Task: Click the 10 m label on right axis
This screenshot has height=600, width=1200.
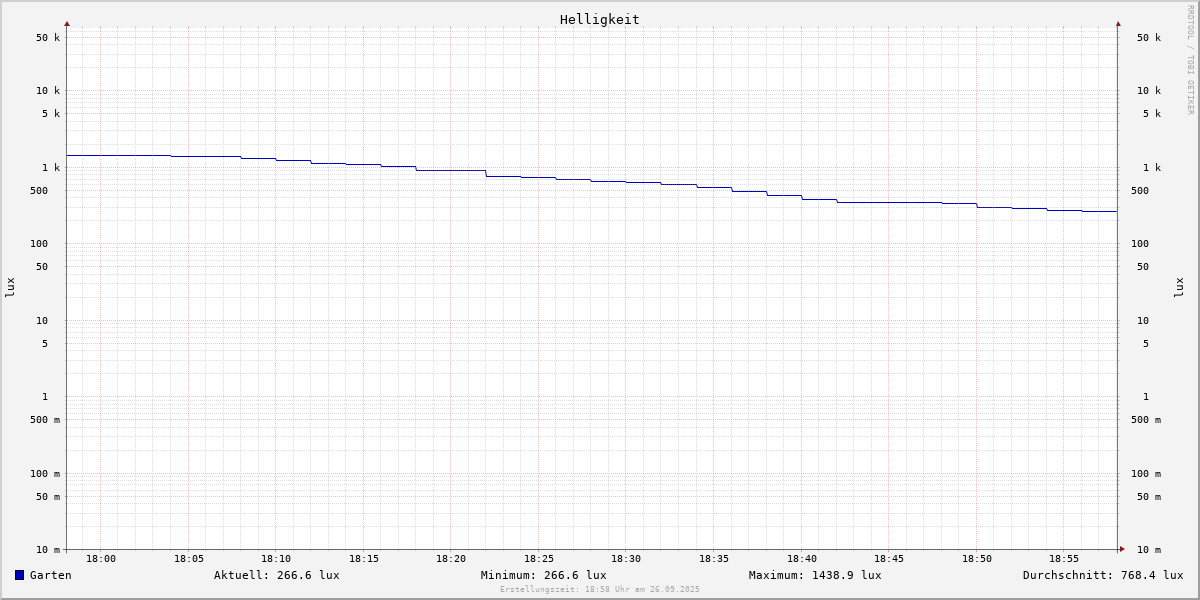Action: (x=1148, y=550)
